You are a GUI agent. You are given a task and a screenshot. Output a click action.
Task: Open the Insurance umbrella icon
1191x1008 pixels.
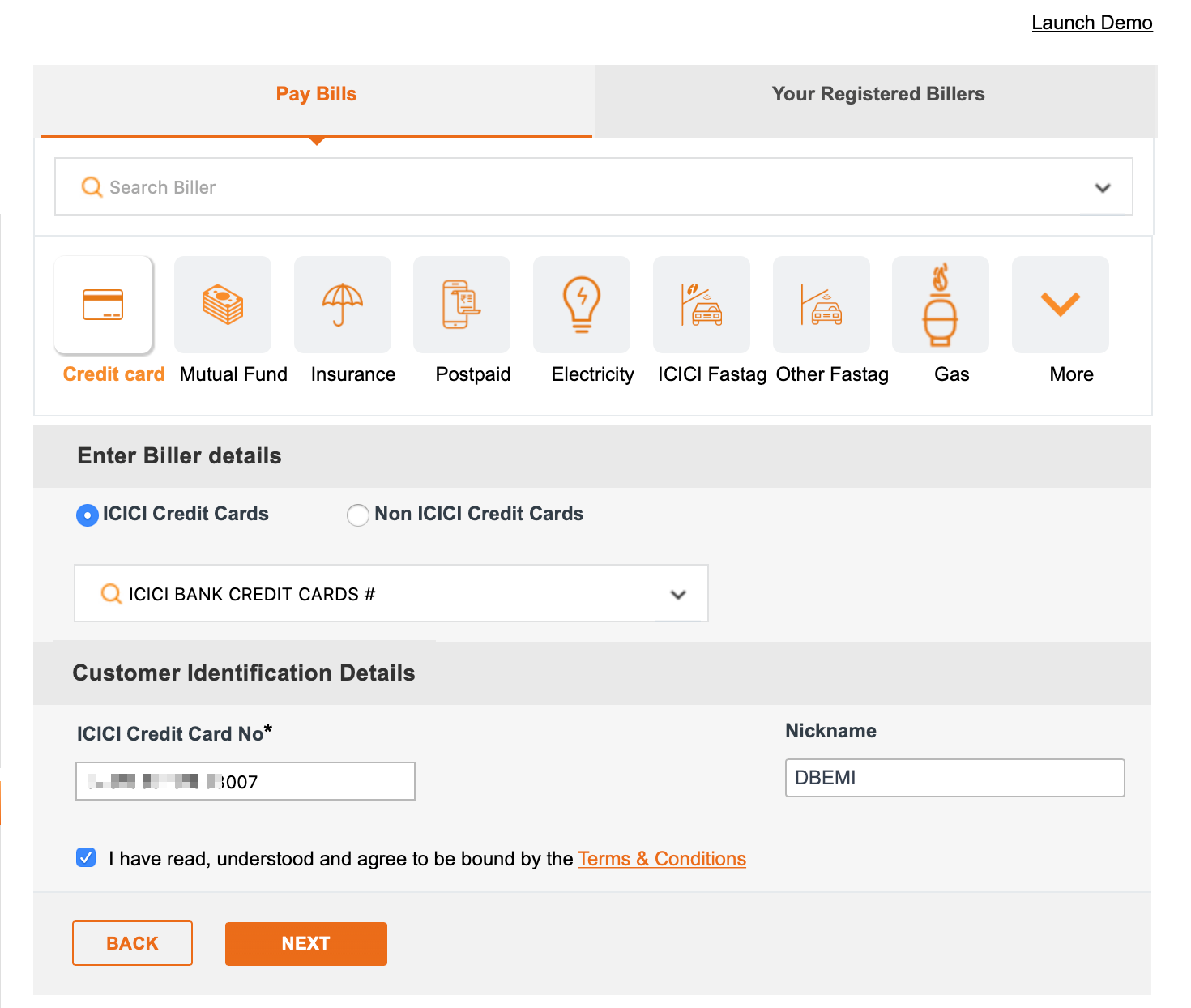[x=343, y=305]
